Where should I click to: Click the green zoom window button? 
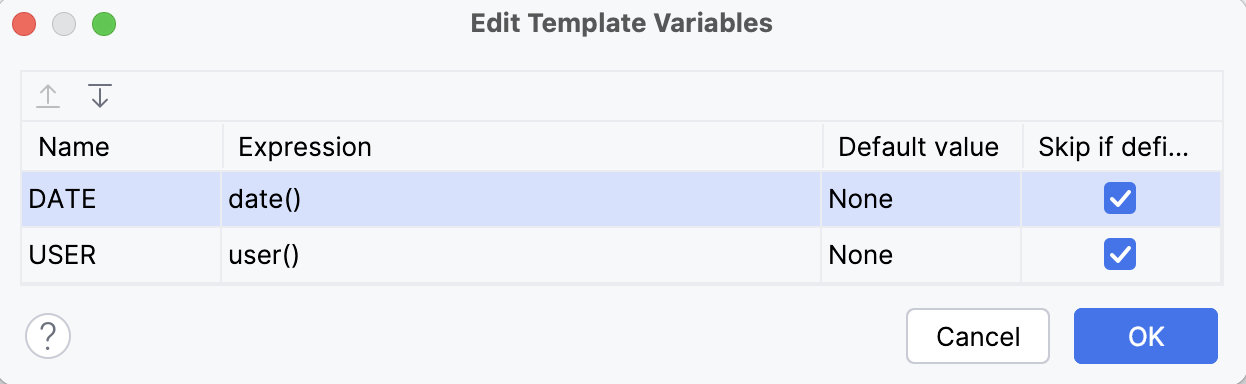tap(104, 24)
